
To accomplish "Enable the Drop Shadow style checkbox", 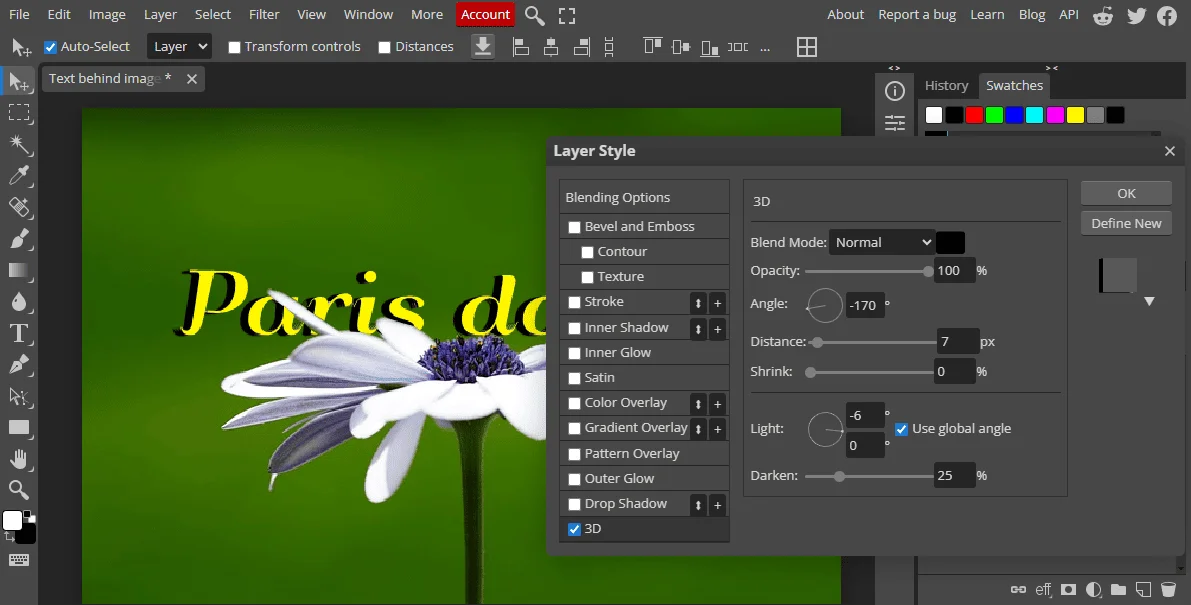I will (574, 504).
